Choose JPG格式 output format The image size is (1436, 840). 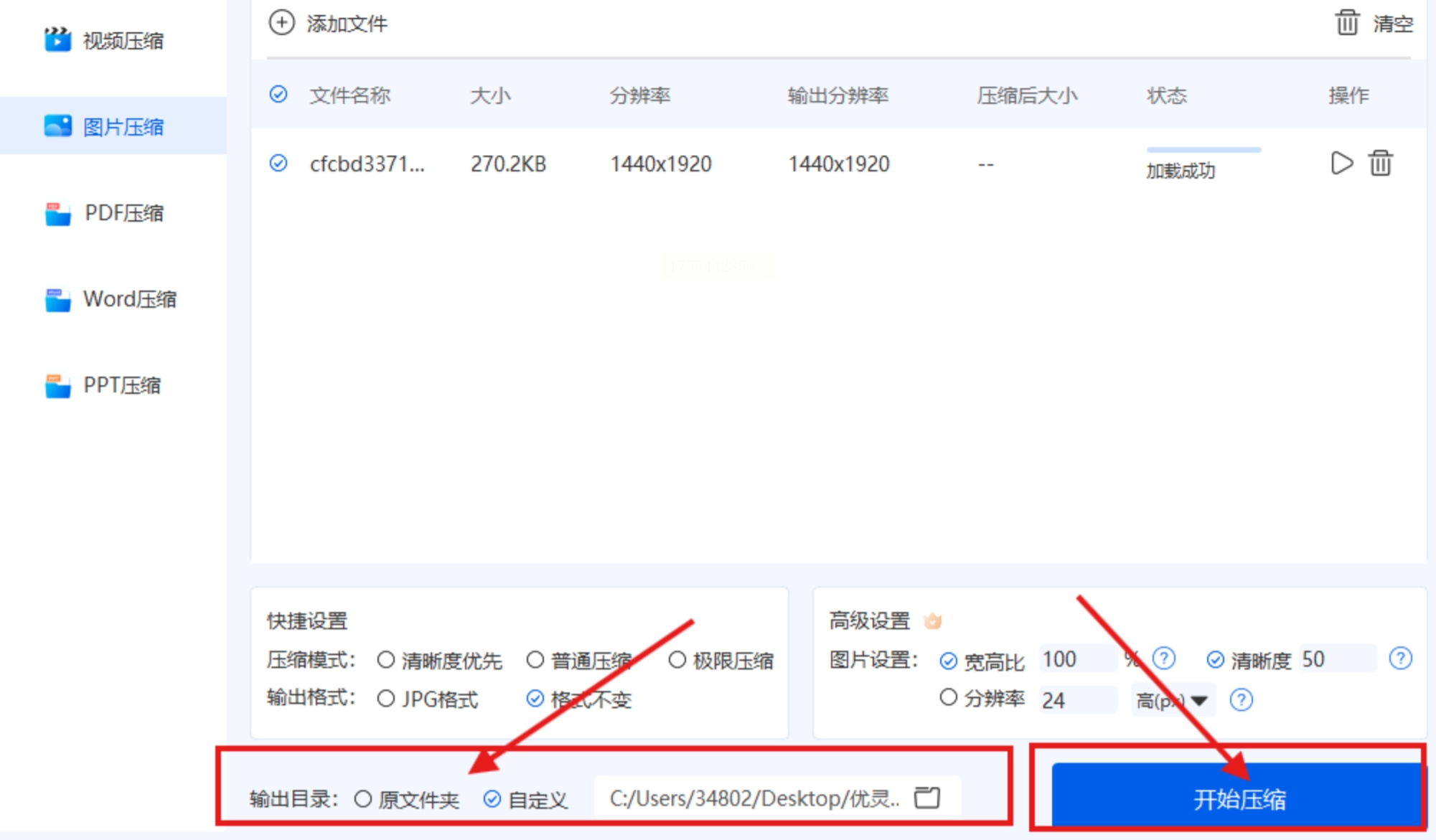click(x=386, y=699)
